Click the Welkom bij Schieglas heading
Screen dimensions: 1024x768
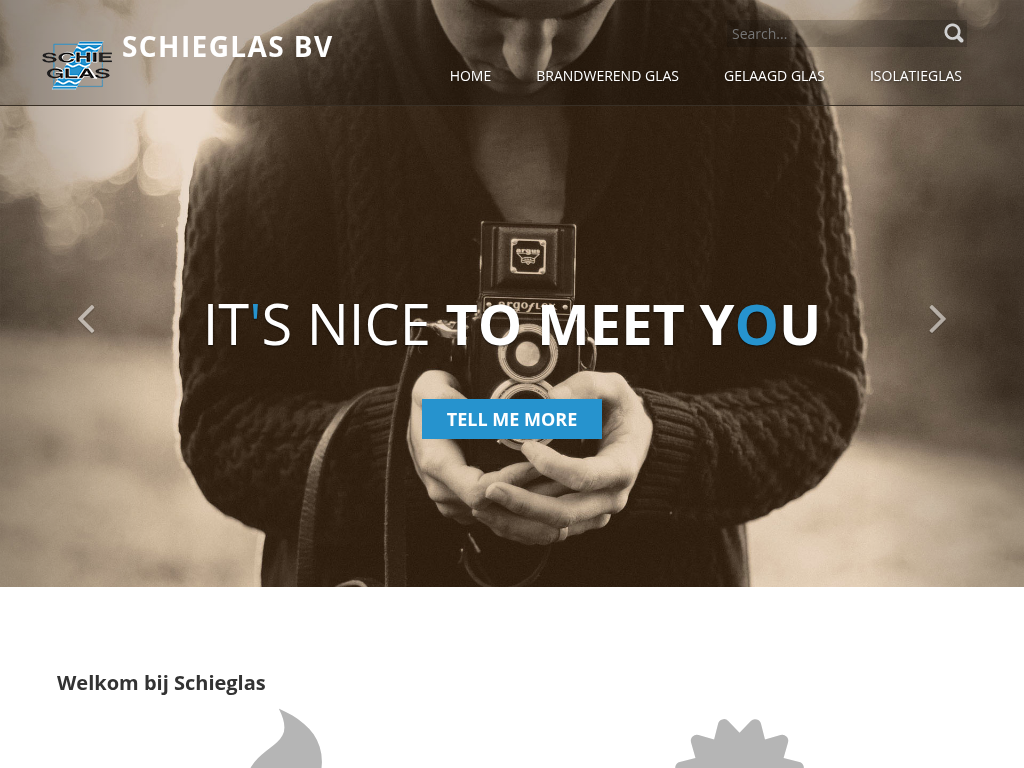click(161, 683)
